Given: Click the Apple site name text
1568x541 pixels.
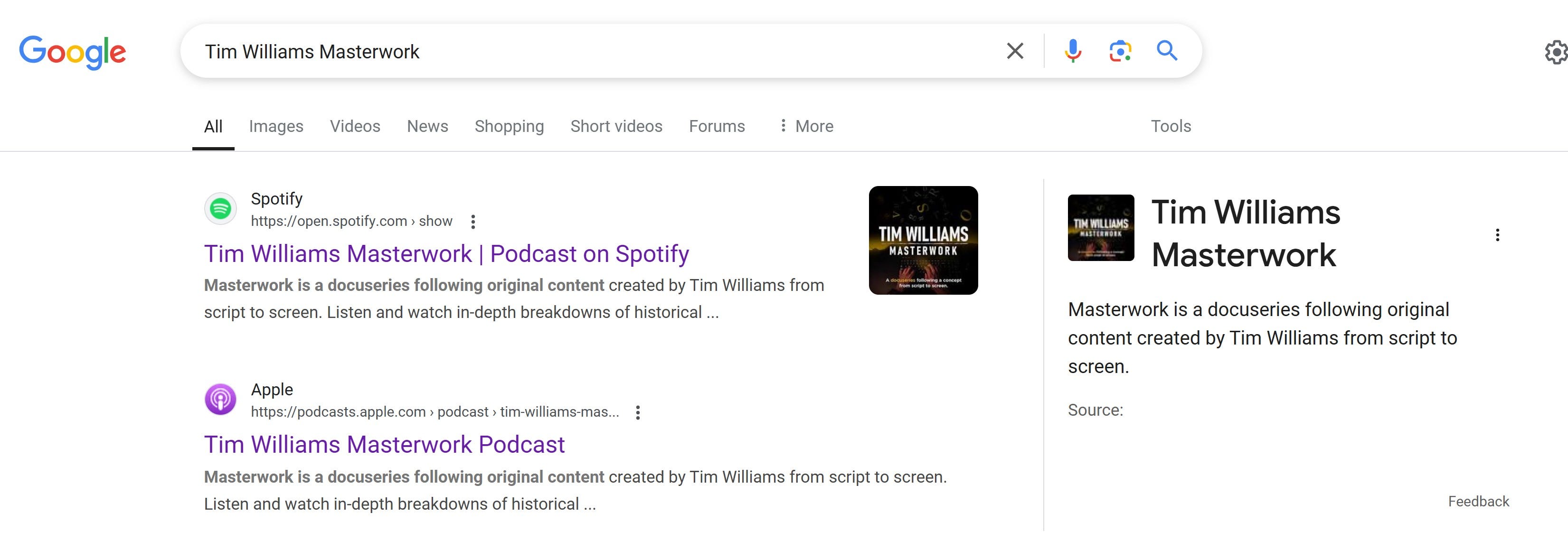Looking at the screenshot, I should pyautogui.click(x=272, y=390).
